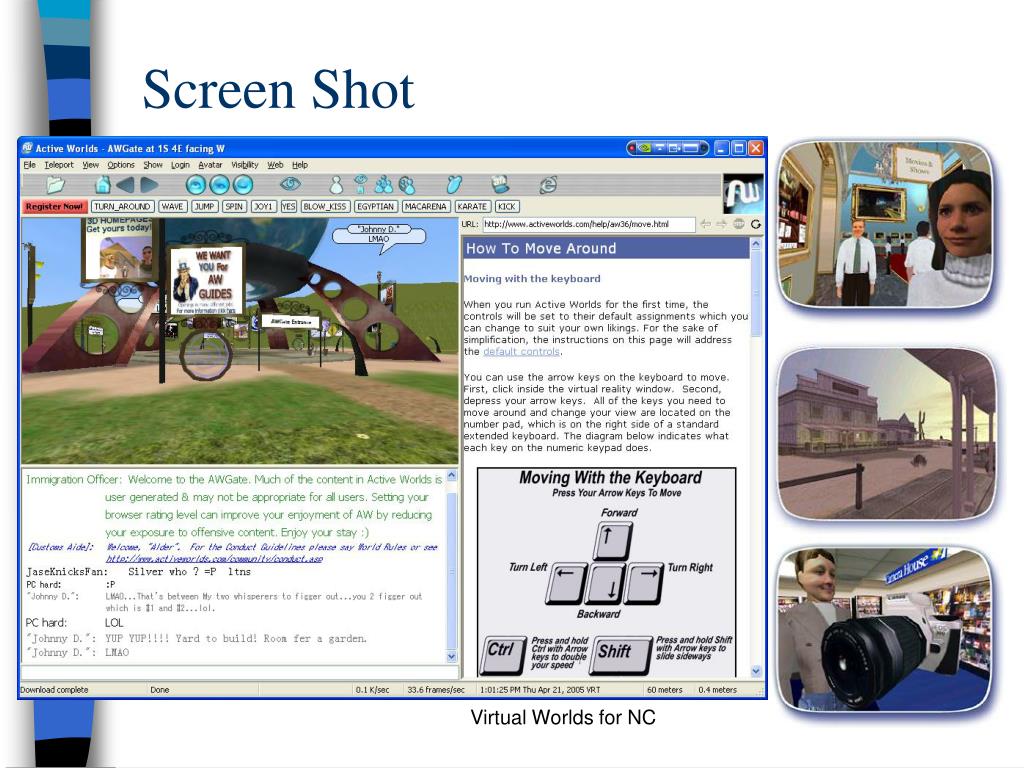Click '60 meters' in status bar
The width and height of the screenshot is (1024, 768).
coord(664,690)
